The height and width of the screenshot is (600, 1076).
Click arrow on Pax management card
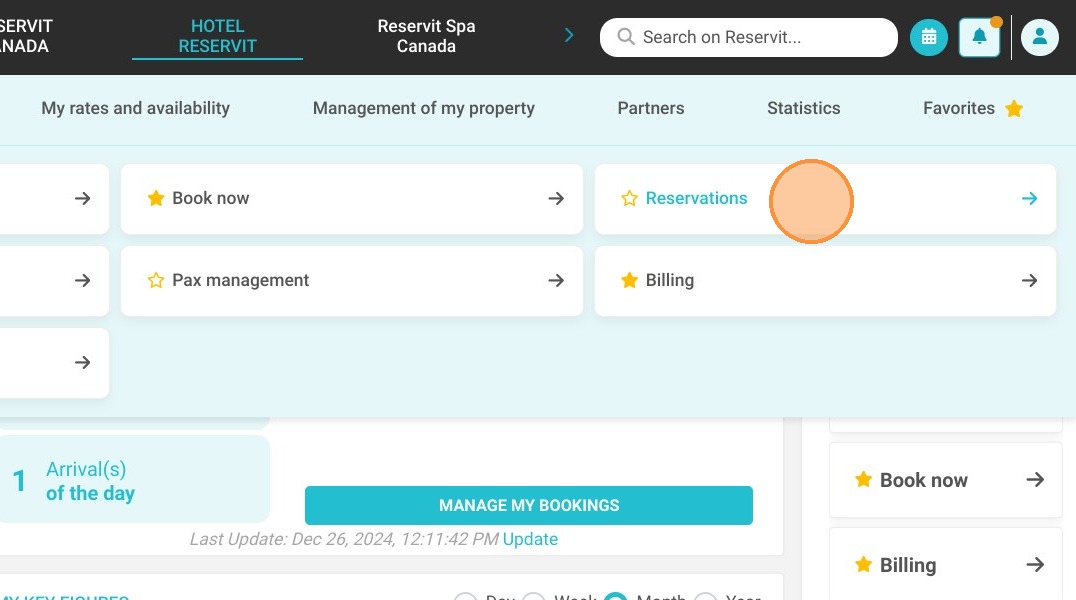[556, 280]
